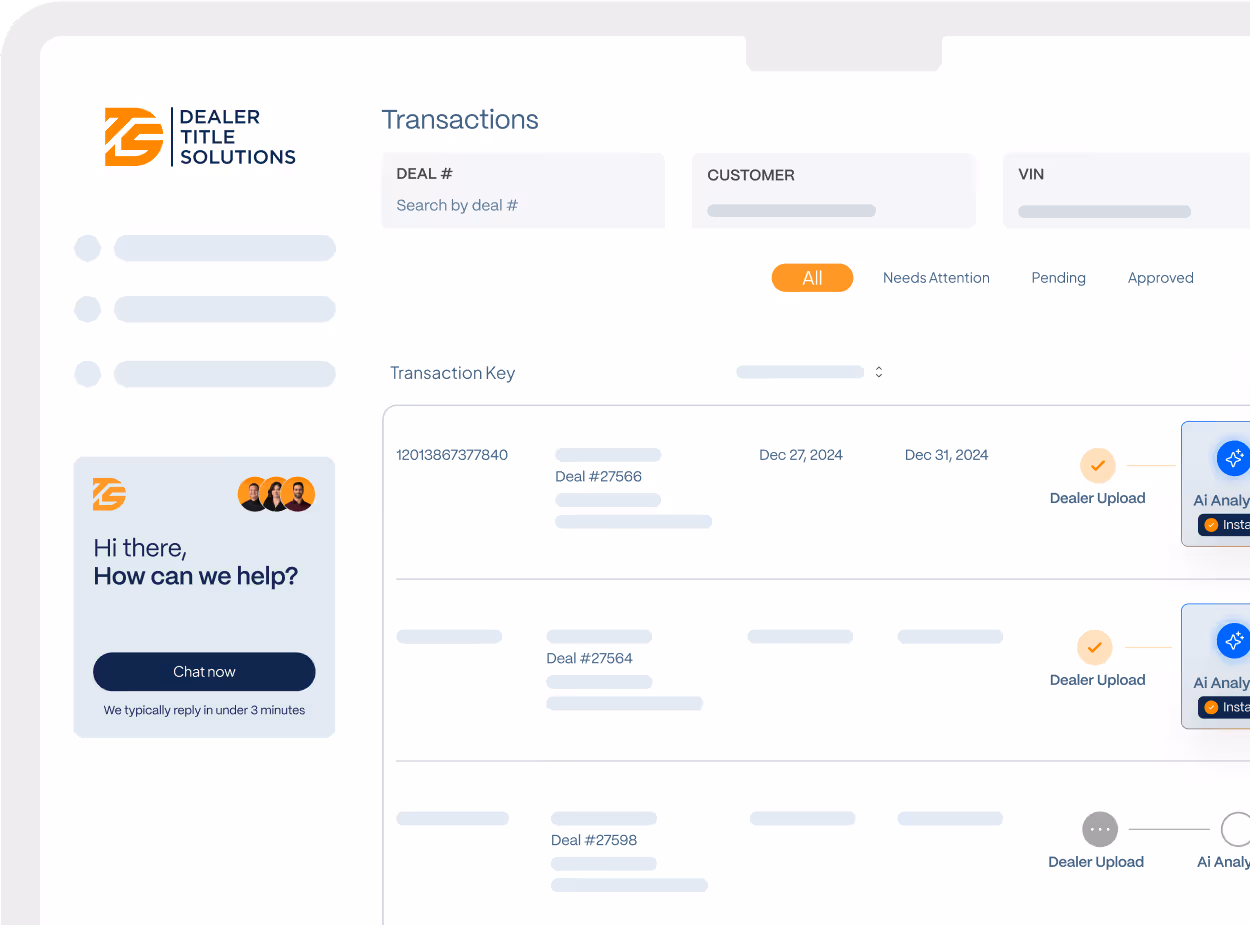This screenshot has height=925, width=1250.
Task: Click the sort arrows next to Transaction Key header
Action: [x=879, y=372]
